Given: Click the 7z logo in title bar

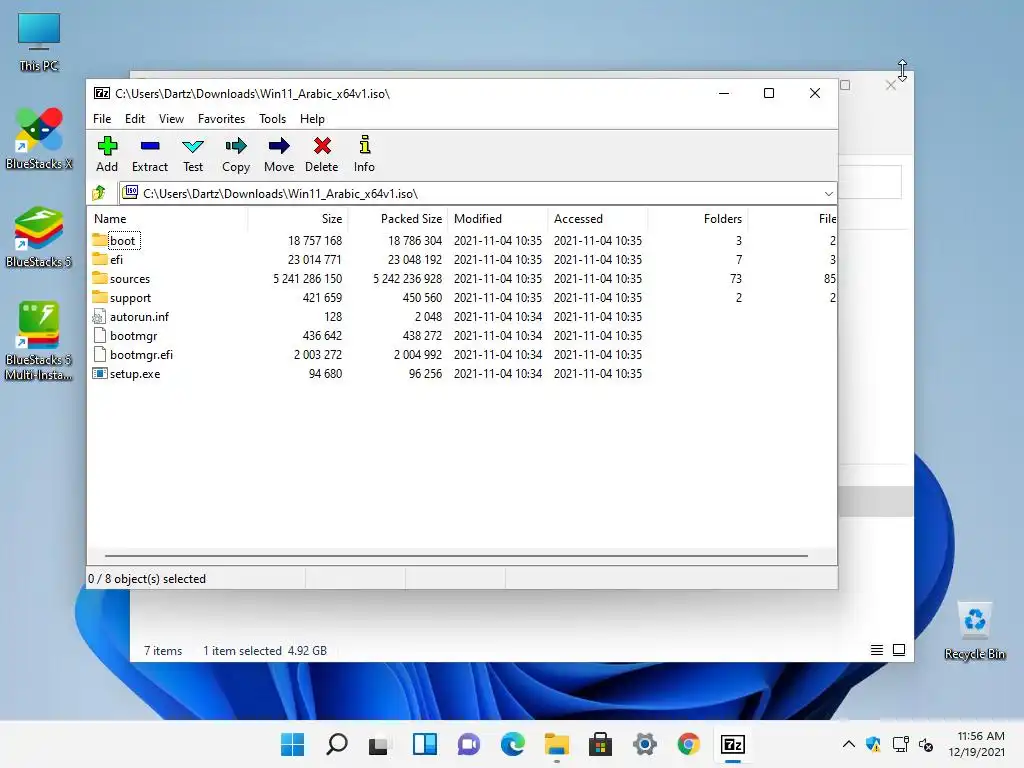Looking at the screenshot, I should pos(102,93).
